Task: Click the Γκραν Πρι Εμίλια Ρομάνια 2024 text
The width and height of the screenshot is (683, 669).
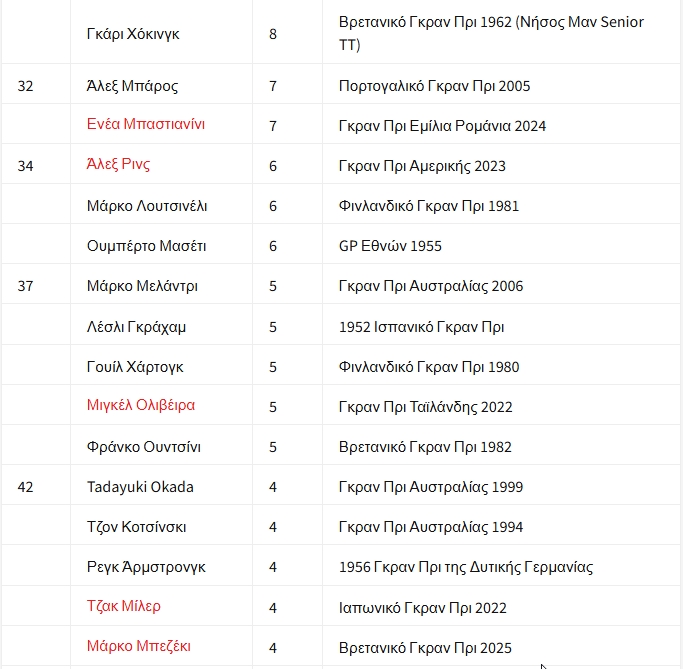Action: pos(442,126)
